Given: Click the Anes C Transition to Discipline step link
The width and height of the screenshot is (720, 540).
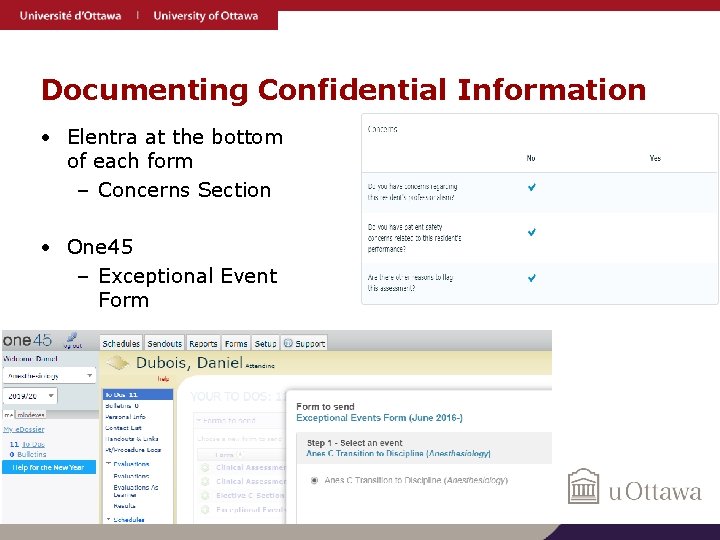Looking at the screenshot, I should (x=398, y=453).
